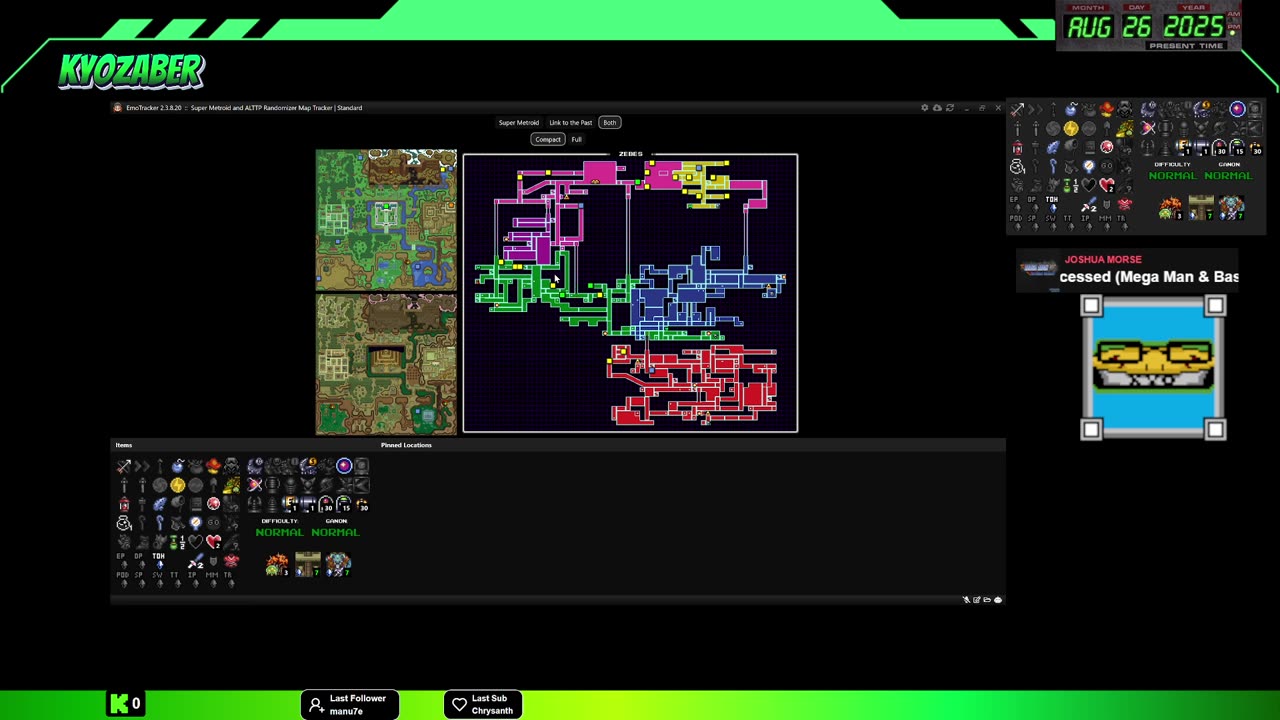1280x720 pixels.
Task: Toggle the yellow Ether medallion in Items panel
Action: 178,485
